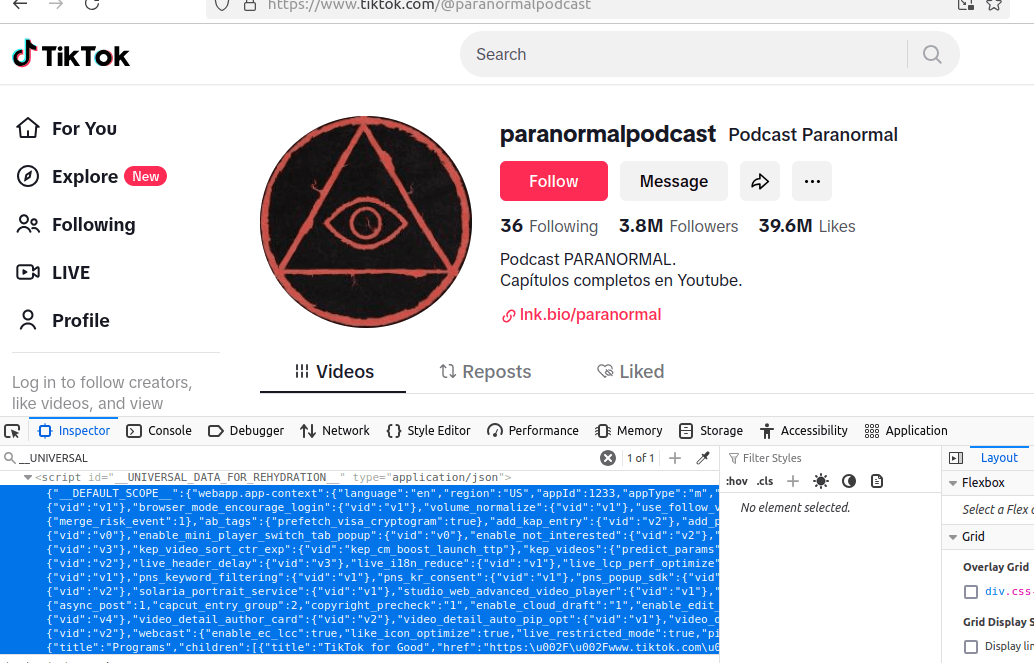Click the TikTok search input field

686,54
